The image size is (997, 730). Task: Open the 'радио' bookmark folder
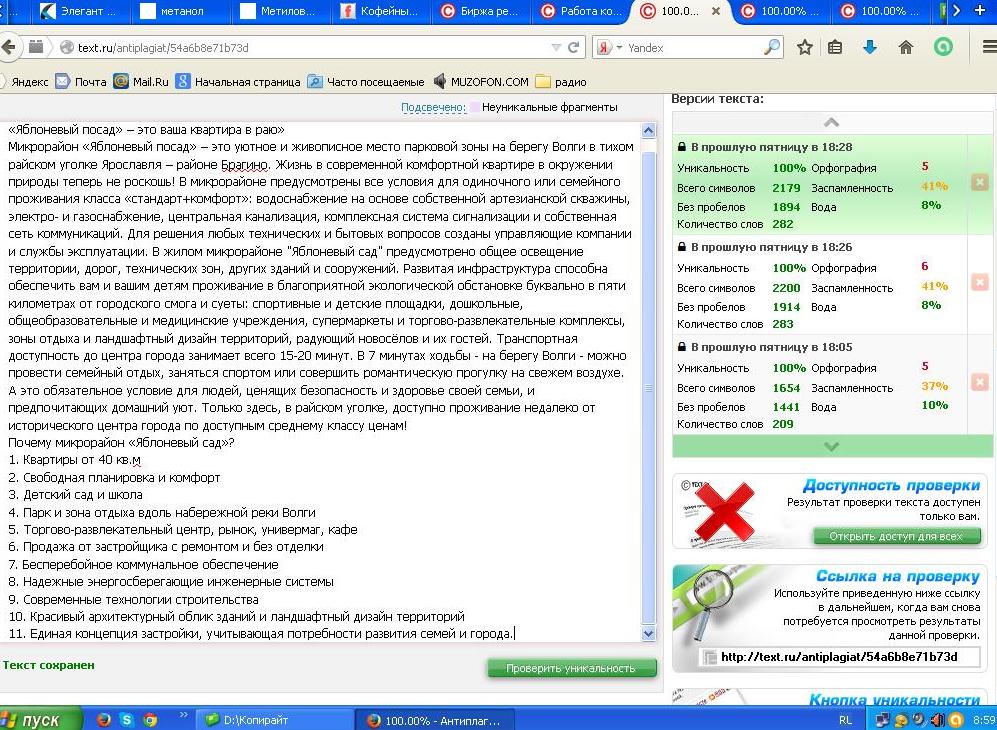[x=561, y=82]
